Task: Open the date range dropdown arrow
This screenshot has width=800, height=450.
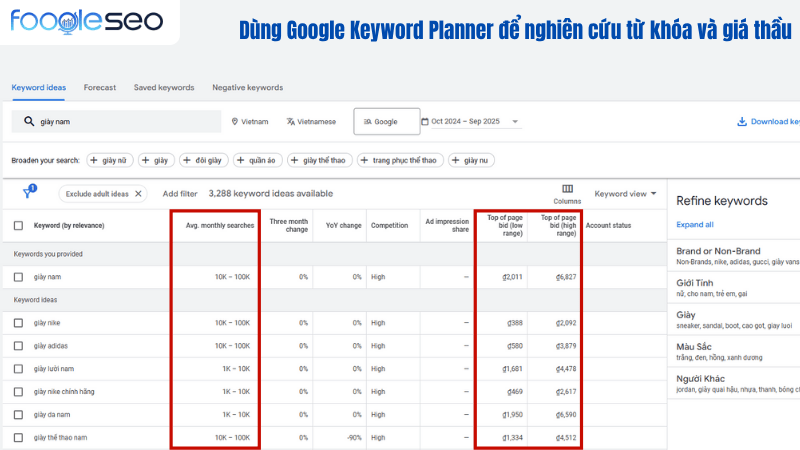Action: pyautogui.click(x=515, y=121)
